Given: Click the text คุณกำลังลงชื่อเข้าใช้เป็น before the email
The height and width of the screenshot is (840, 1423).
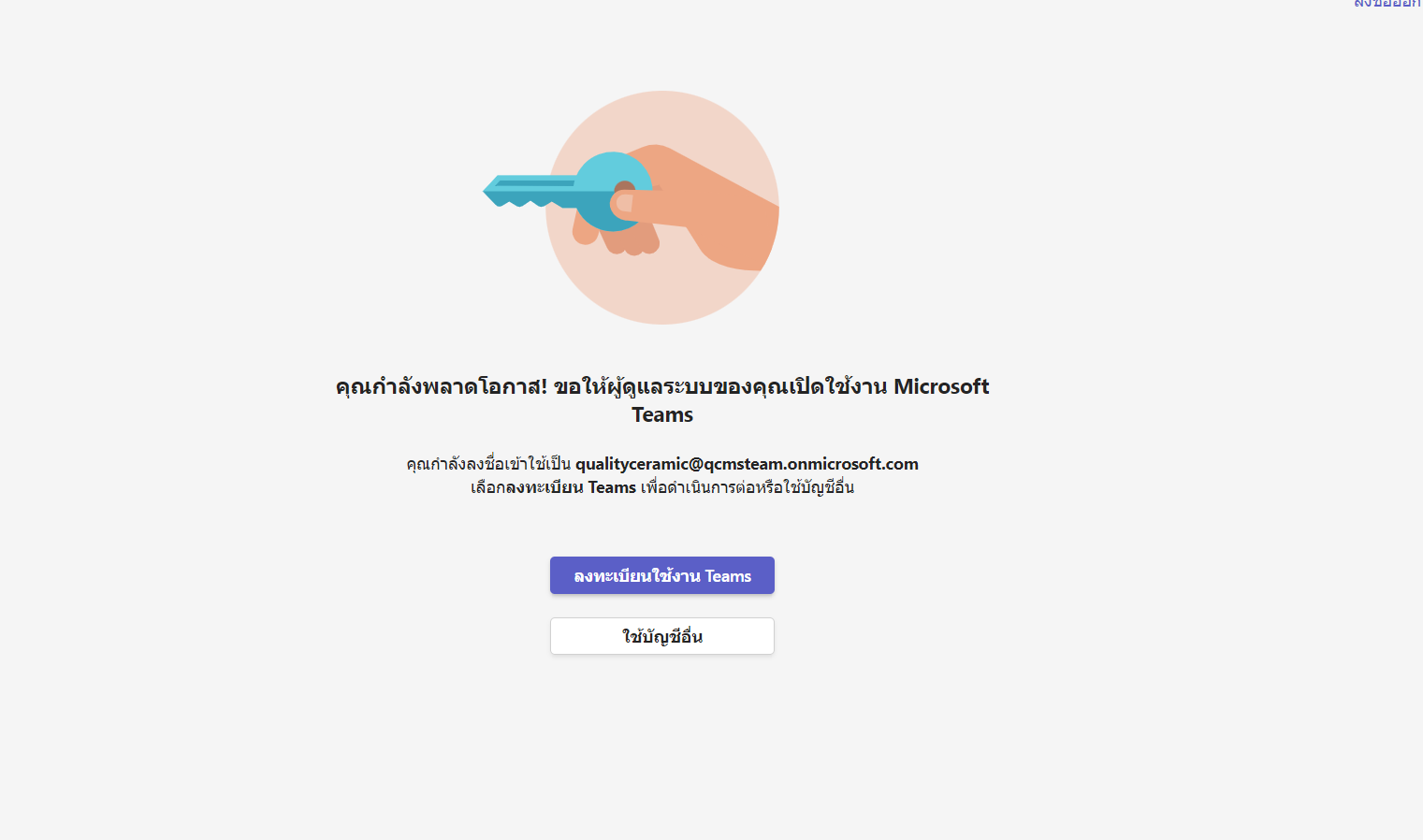Looking at the screenshot, I should pyautogui.click(x=488, y=464).
